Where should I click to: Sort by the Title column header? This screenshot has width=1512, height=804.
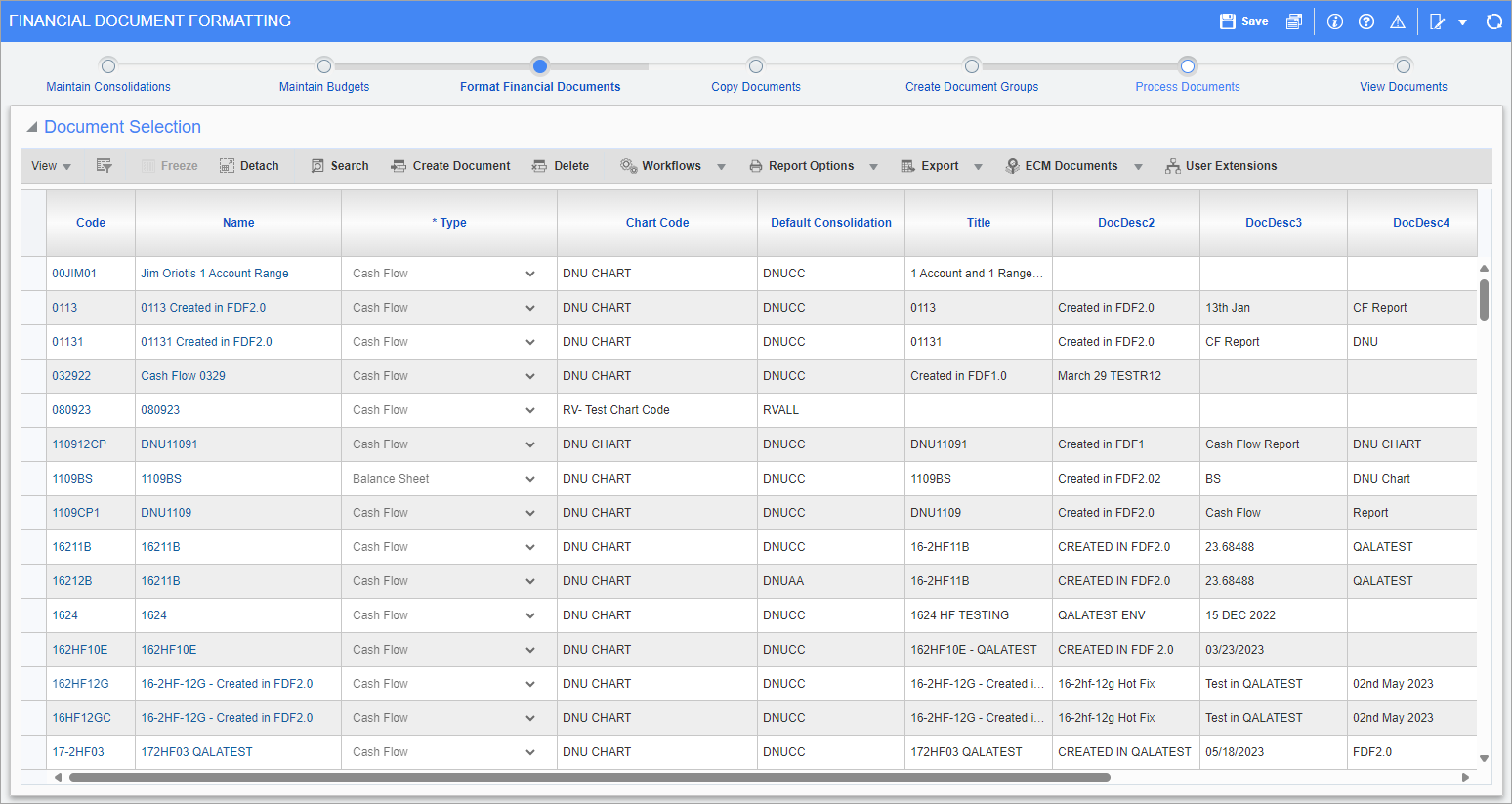pyautogui.click(x=979, y=223)
